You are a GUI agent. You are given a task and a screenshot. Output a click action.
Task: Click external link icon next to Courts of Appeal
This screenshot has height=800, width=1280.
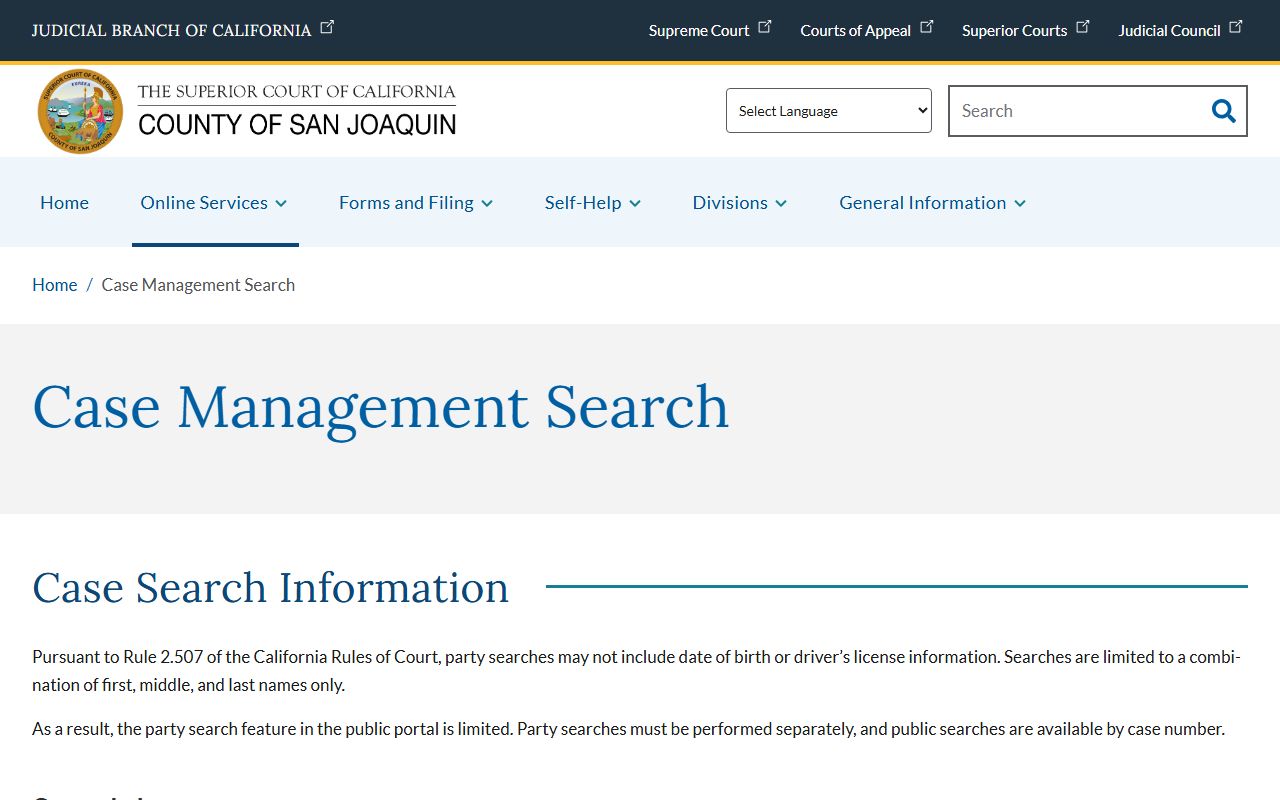pos(926,27)
